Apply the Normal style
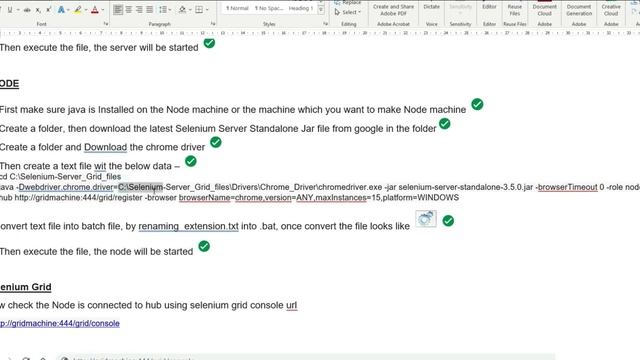 point(237,8)
